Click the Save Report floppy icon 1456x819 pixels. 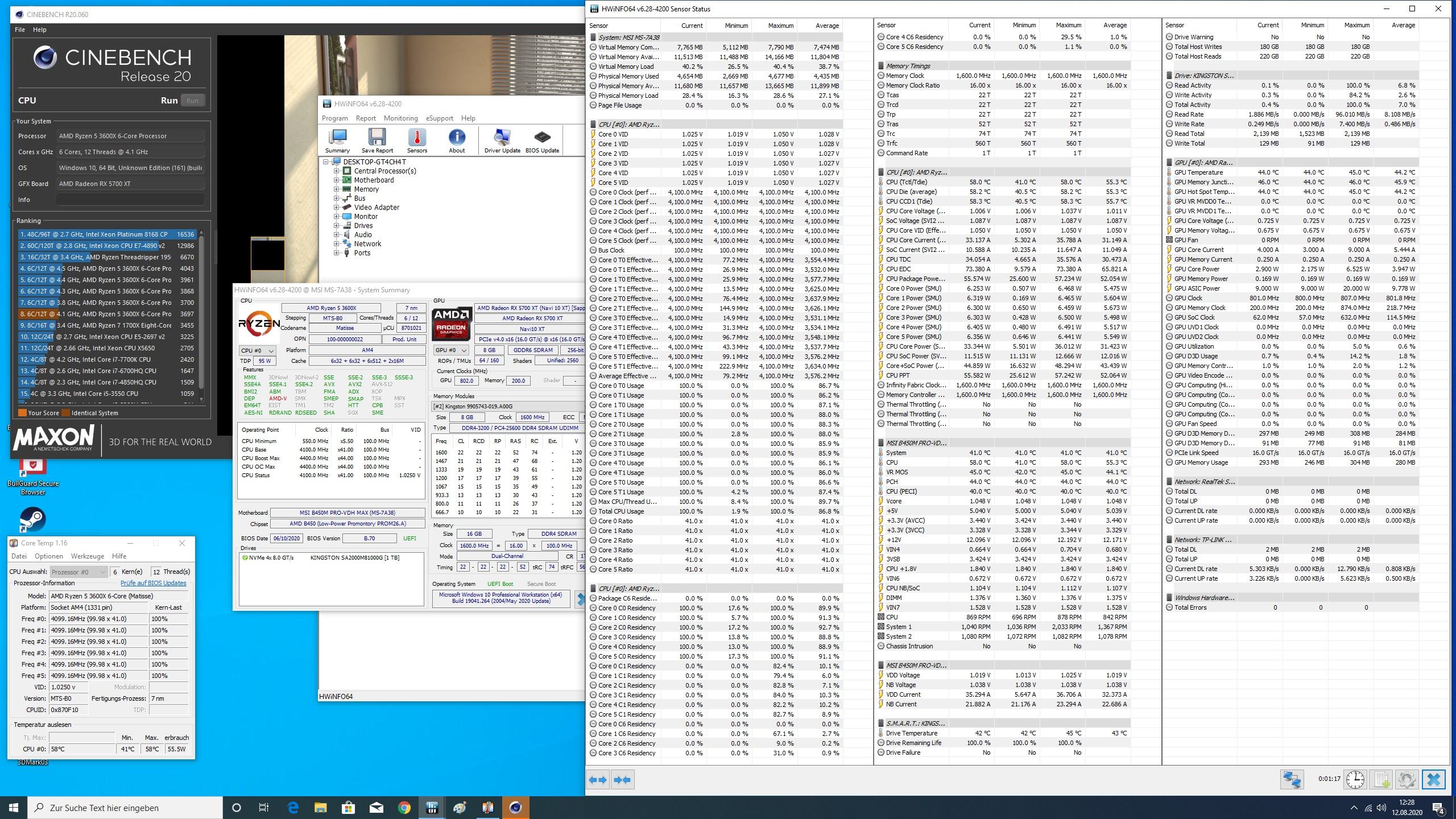pyautogui.click(x=377, y=140)
